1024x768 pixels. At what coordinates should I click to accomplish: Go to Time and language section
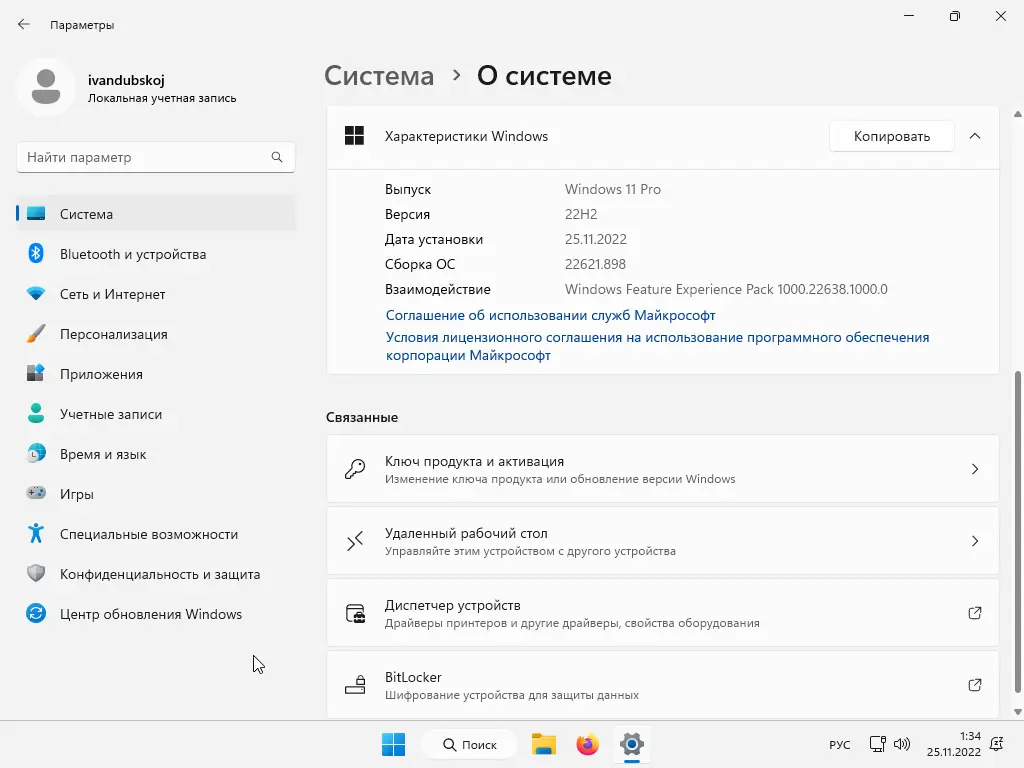pos(103,454)
